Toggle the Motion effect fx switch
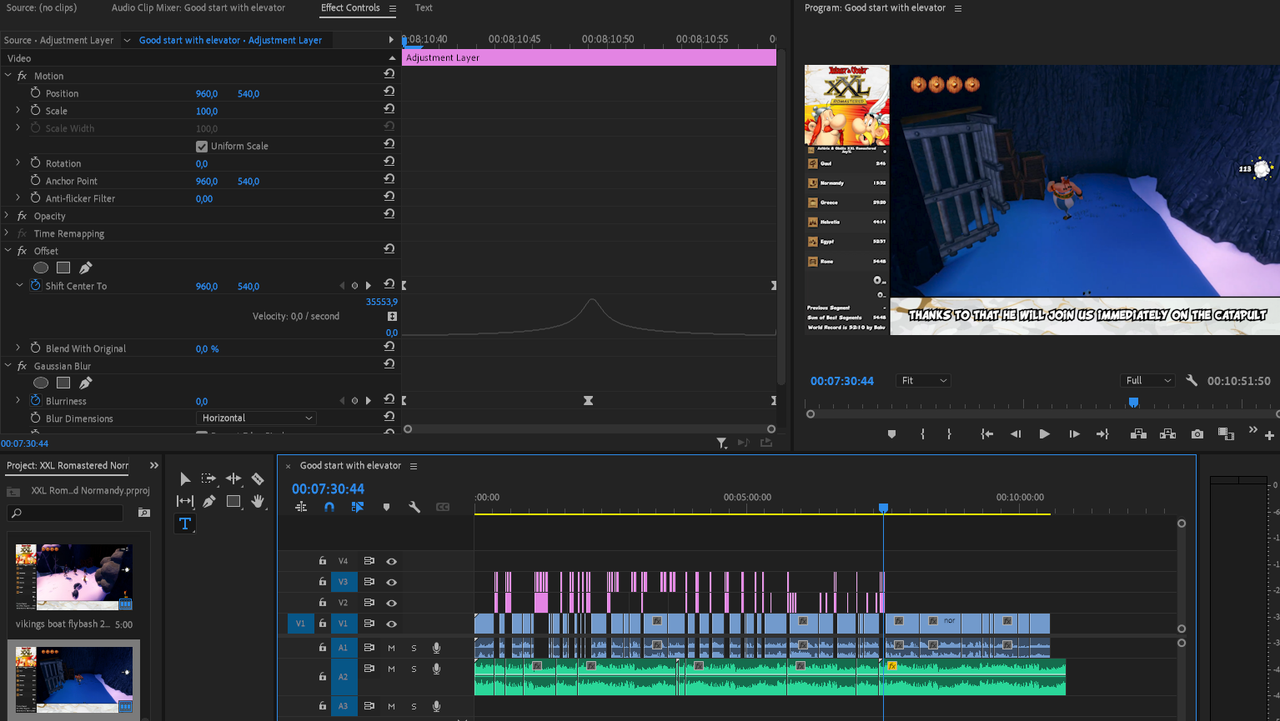The width and height of the screenshot is (1280, 721). 22,76
